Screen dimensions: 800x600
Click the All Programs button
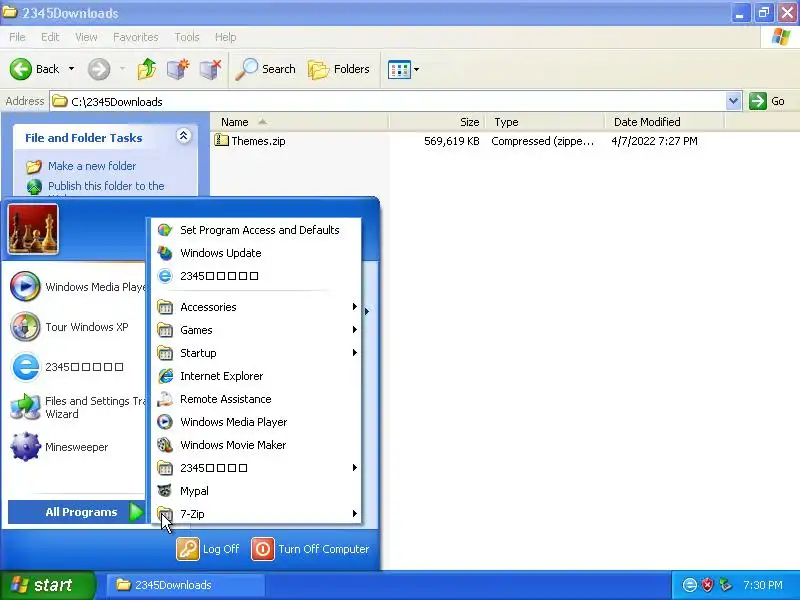tap(78, 512)
